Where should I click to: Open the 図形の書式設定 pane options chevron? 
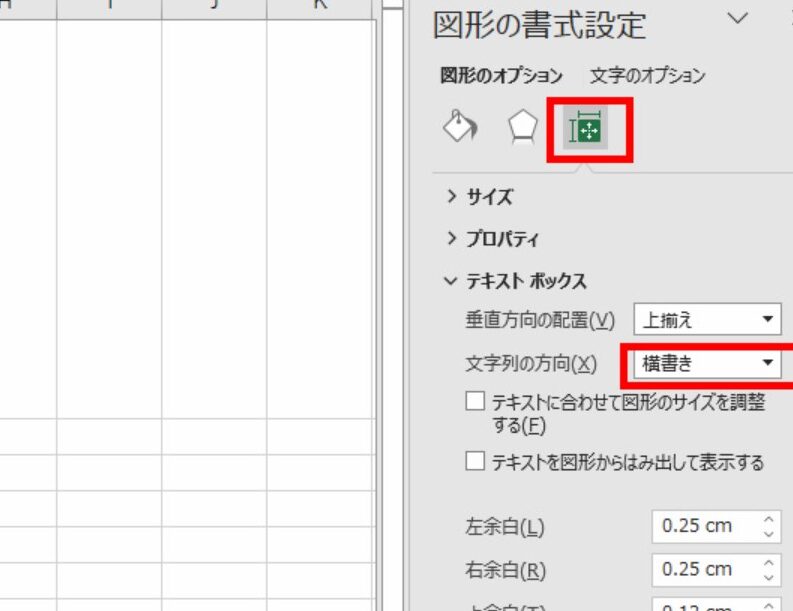[x=738, y=19]
